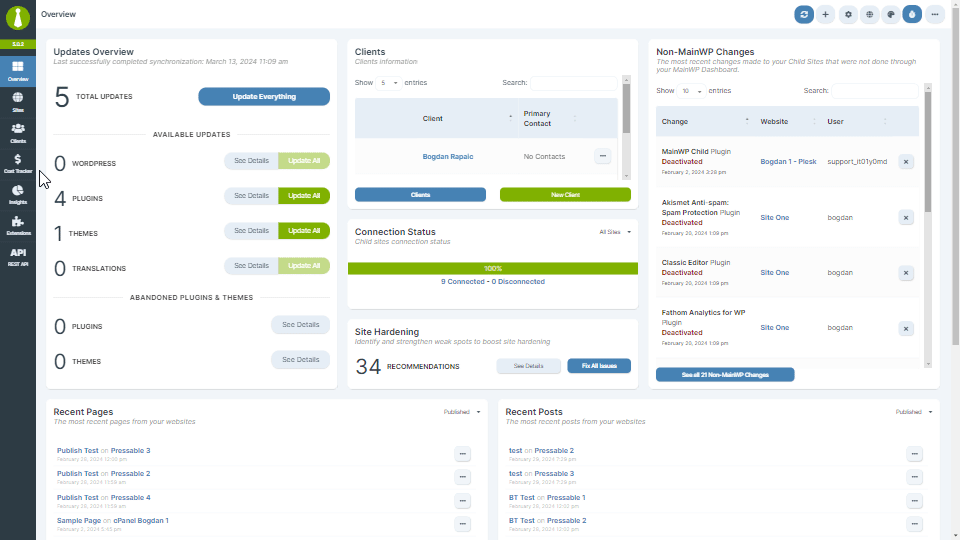Click the 100% connection progress bar
960x540 pixels.
click(x=493, y=268)
